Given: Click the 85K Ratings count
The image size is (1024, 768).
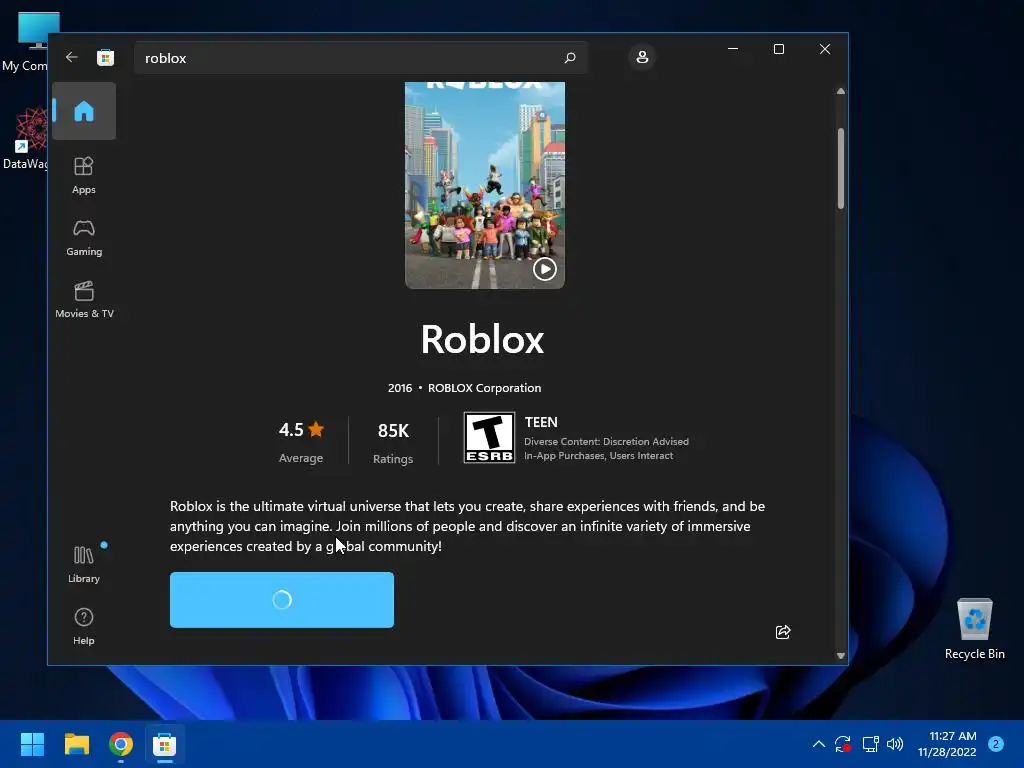Looking at the screenshot, I should click(393, 442).
